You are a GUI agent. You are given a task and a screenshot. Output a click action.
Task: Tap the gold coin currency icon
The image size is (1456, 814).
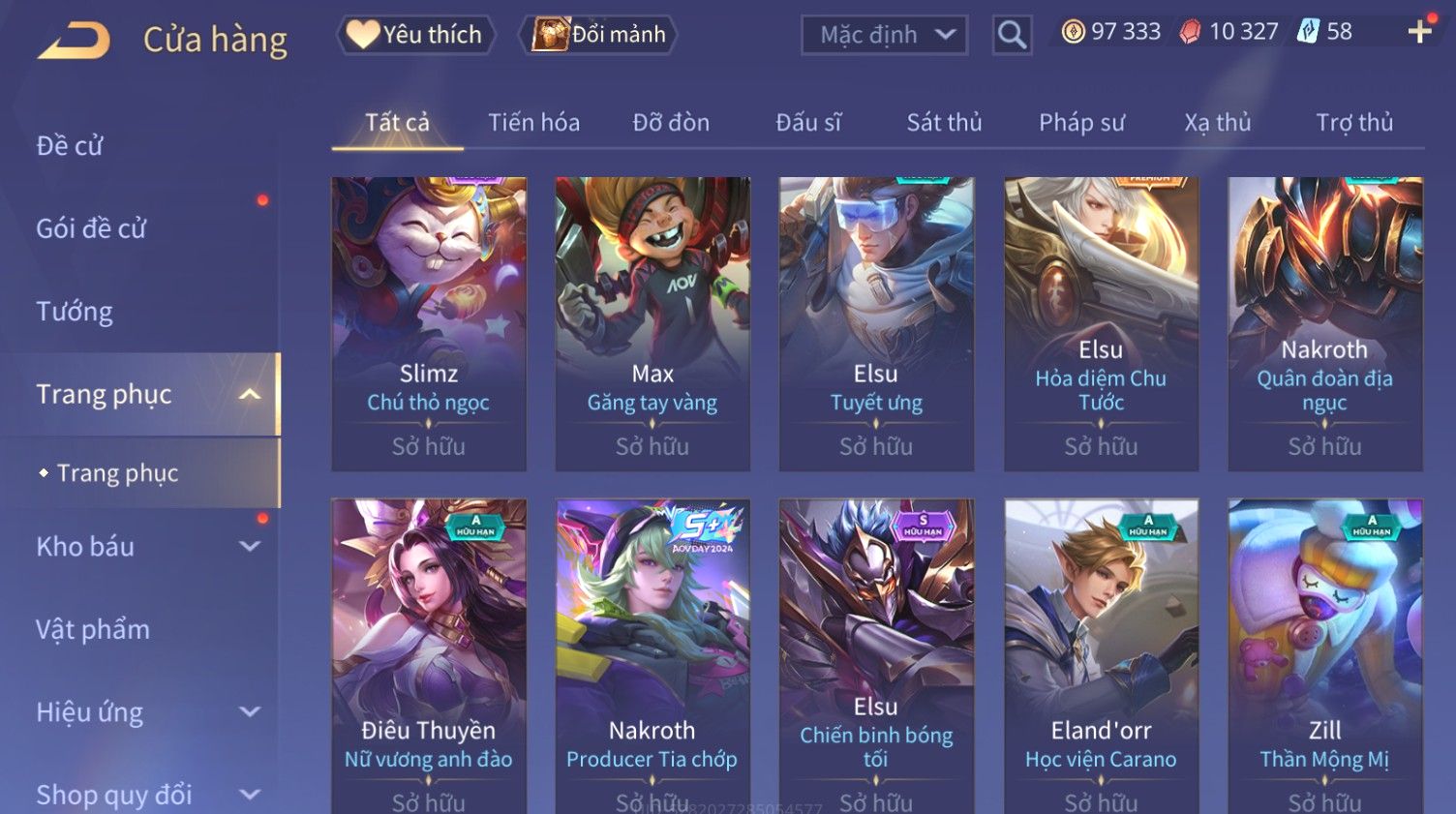click(1073, 32)
